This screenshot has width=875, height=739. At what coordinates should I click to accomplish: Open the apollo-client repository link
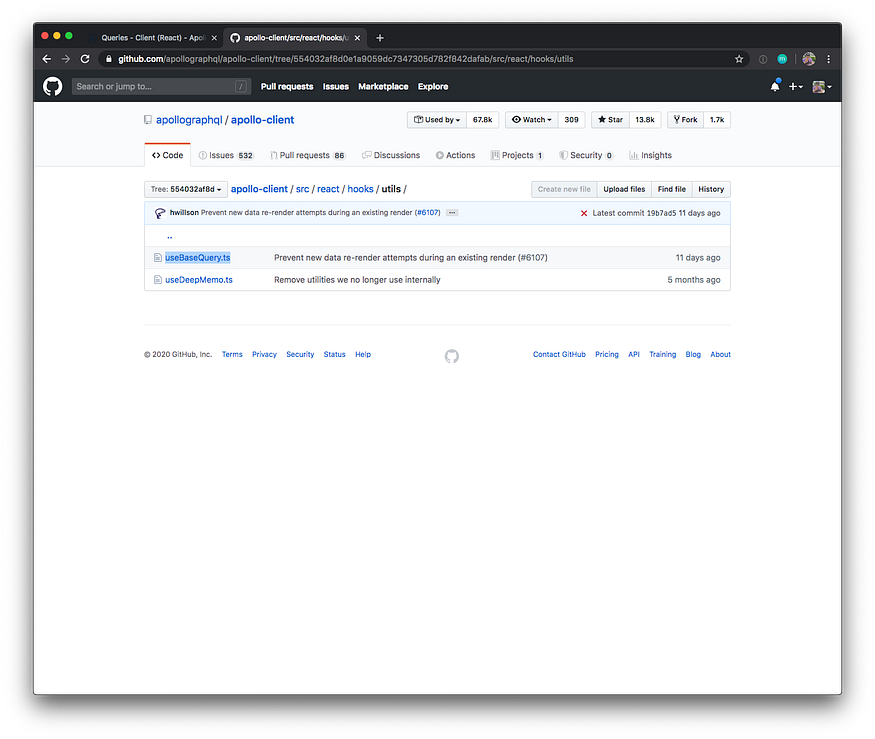click(x=262, y=120)
